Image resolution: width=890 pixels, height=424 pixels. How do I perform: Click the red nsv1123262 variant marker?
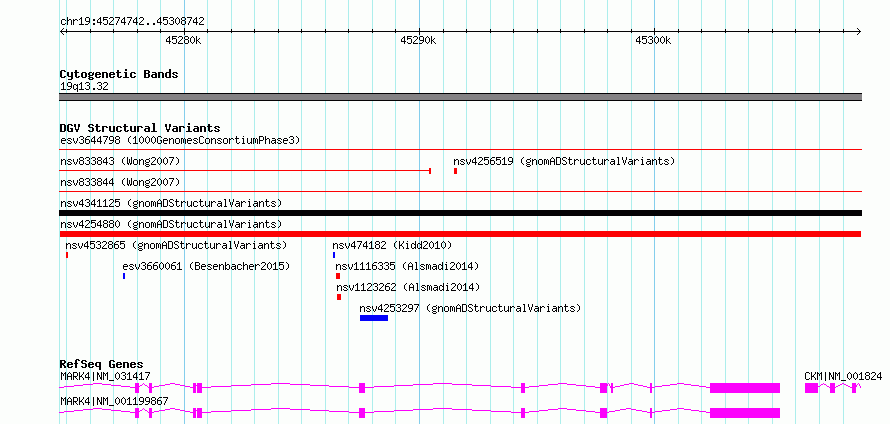tap(339, 297)
